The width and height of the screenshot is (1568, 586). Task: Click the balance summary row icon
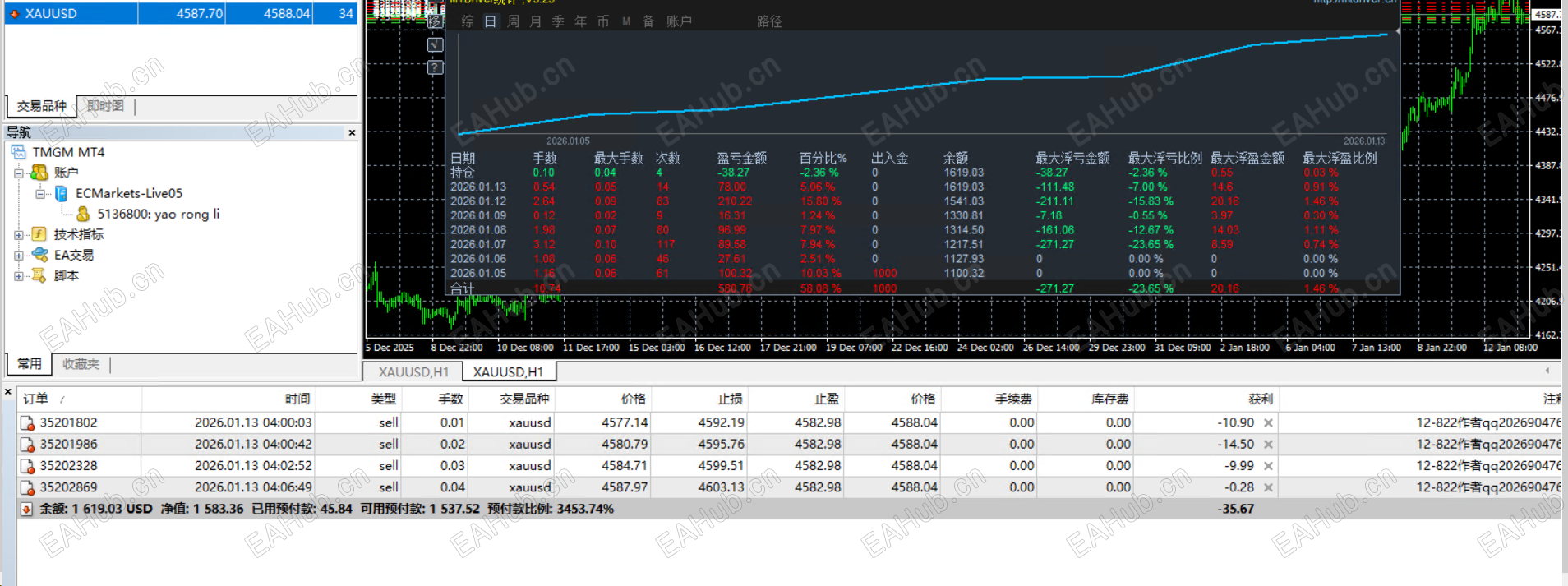tap(26, 510)
